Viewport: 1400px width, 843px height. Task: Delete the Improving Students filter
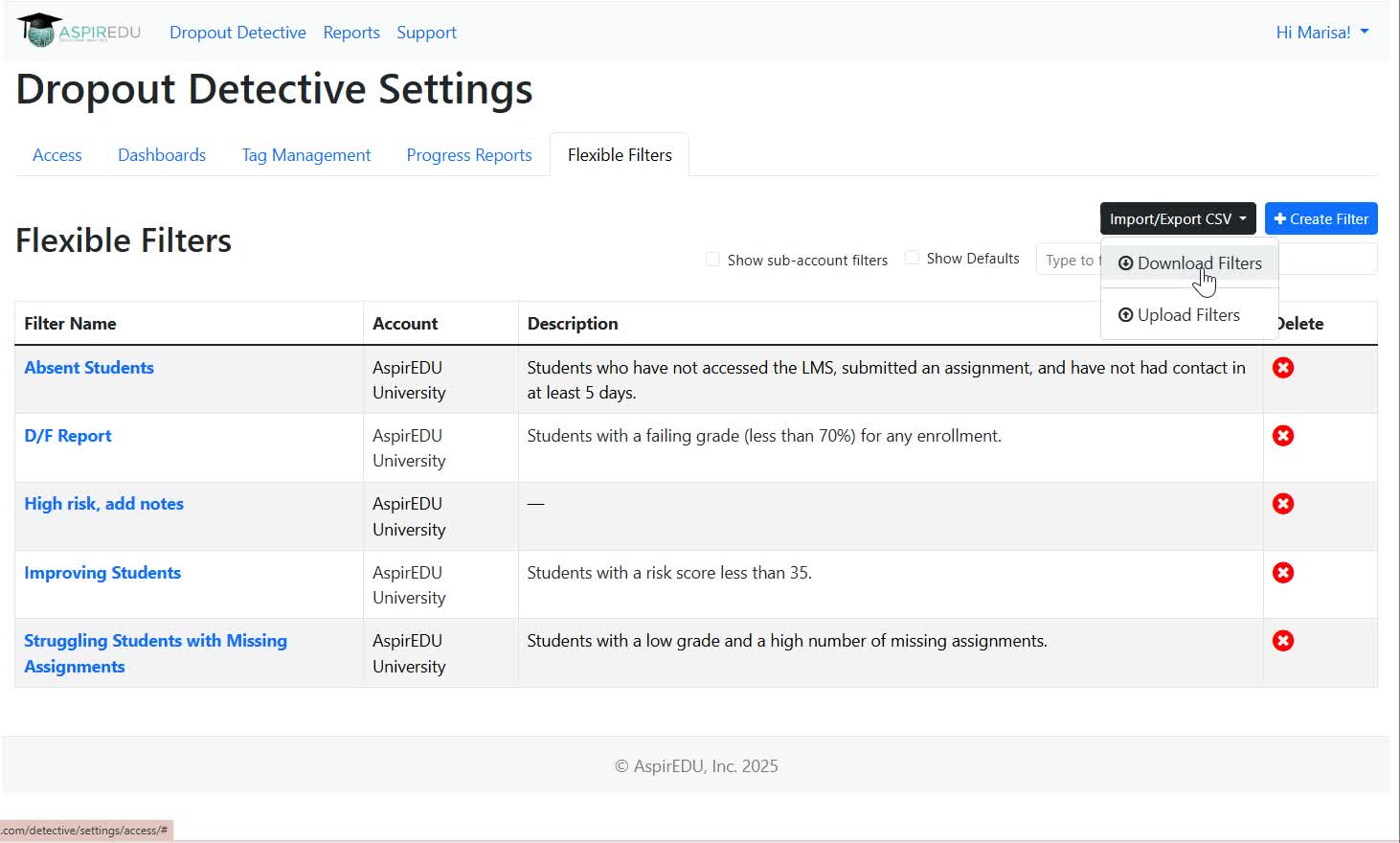pyautogui.click(x=1283, y=573)
